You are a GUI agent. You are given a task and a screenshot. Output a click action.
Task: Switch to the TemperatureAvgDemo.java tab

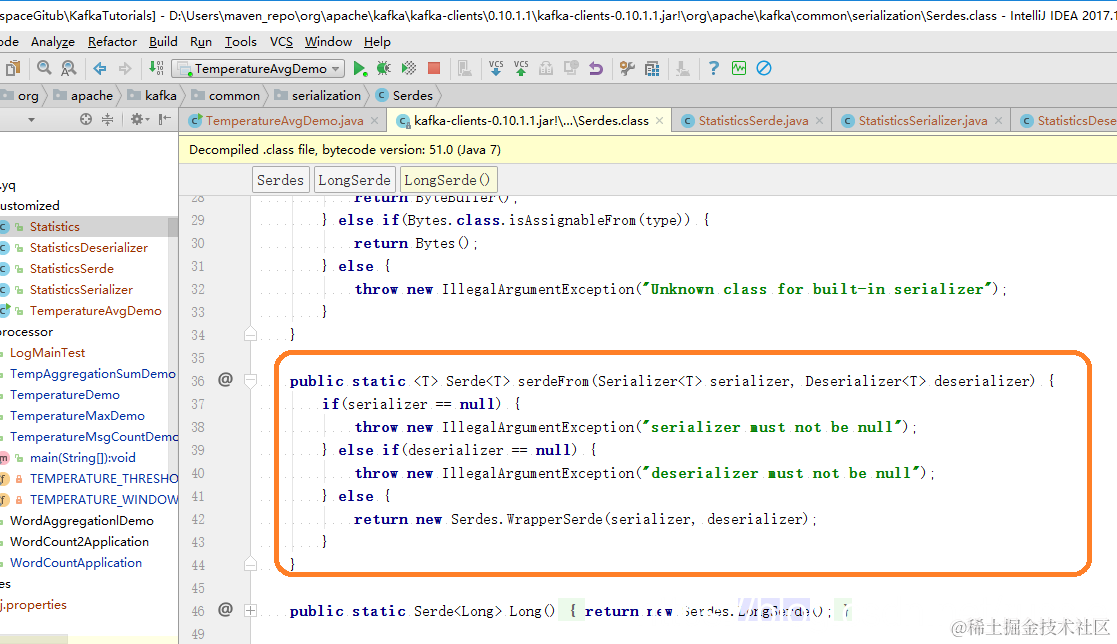284,120
